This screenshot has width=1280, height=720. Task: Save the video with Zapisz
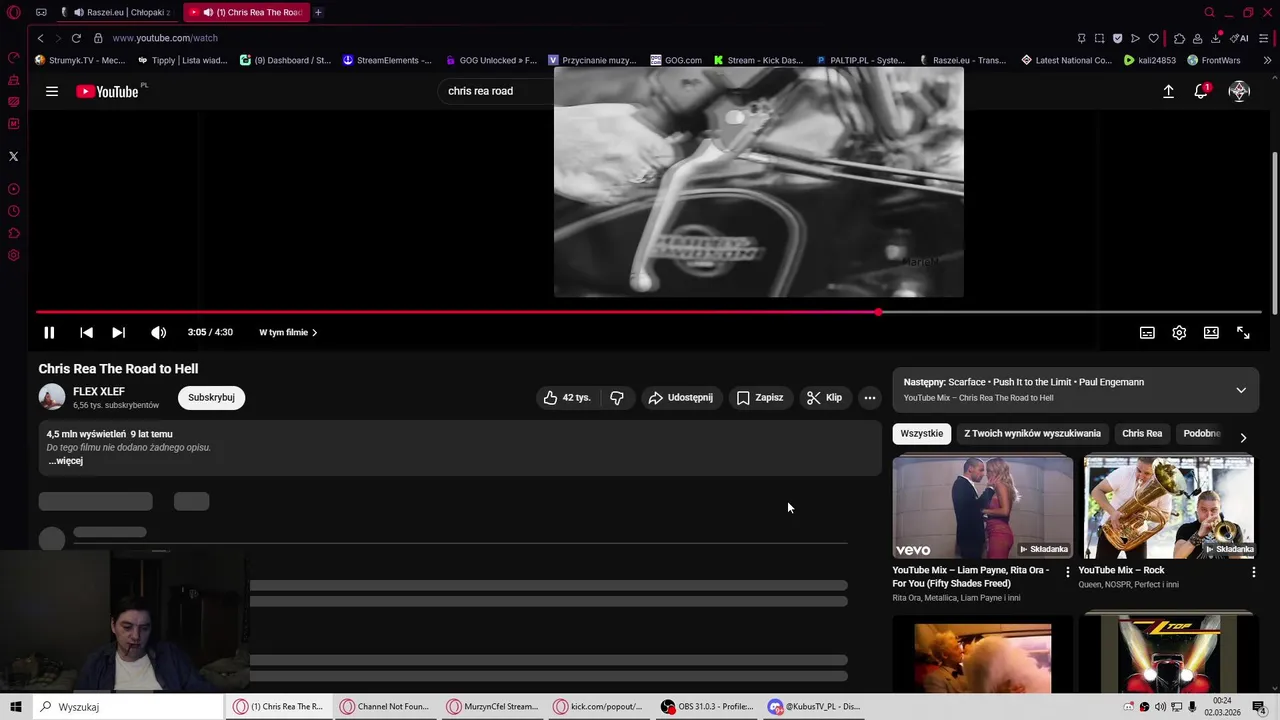coord(760,397)
